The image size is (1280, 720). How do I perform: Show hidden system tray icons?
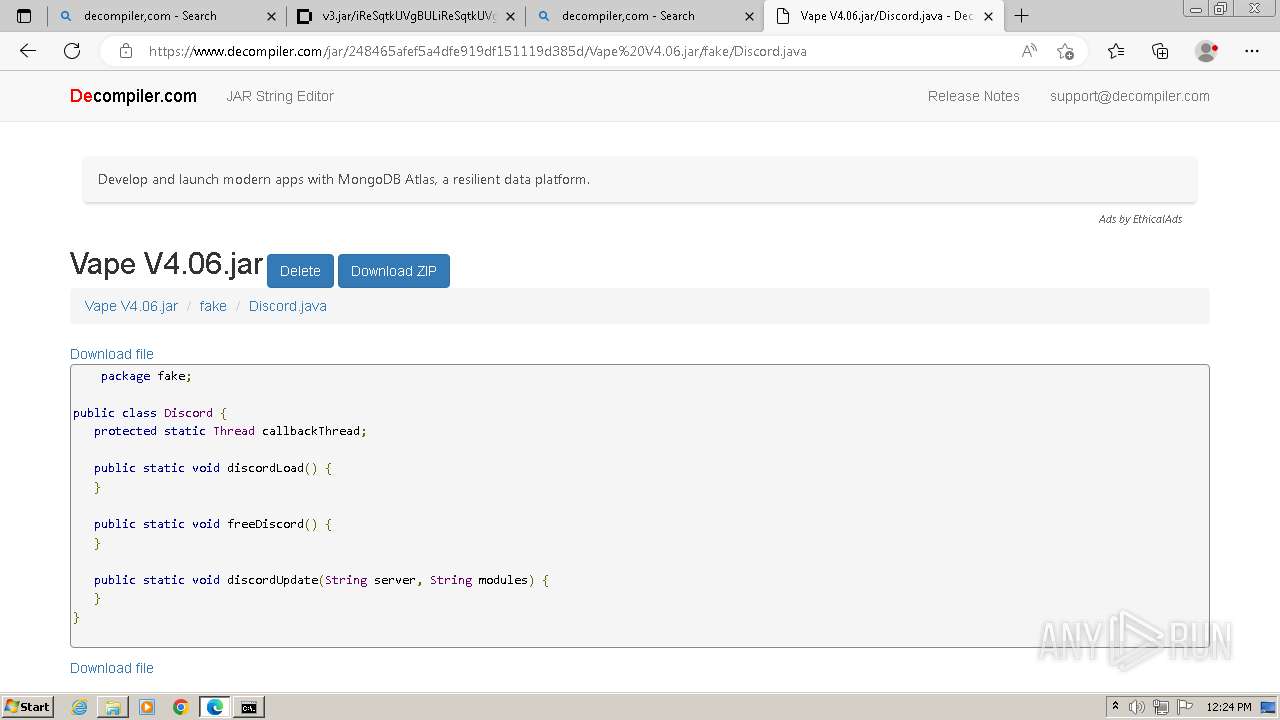[x=1115, y=707]
